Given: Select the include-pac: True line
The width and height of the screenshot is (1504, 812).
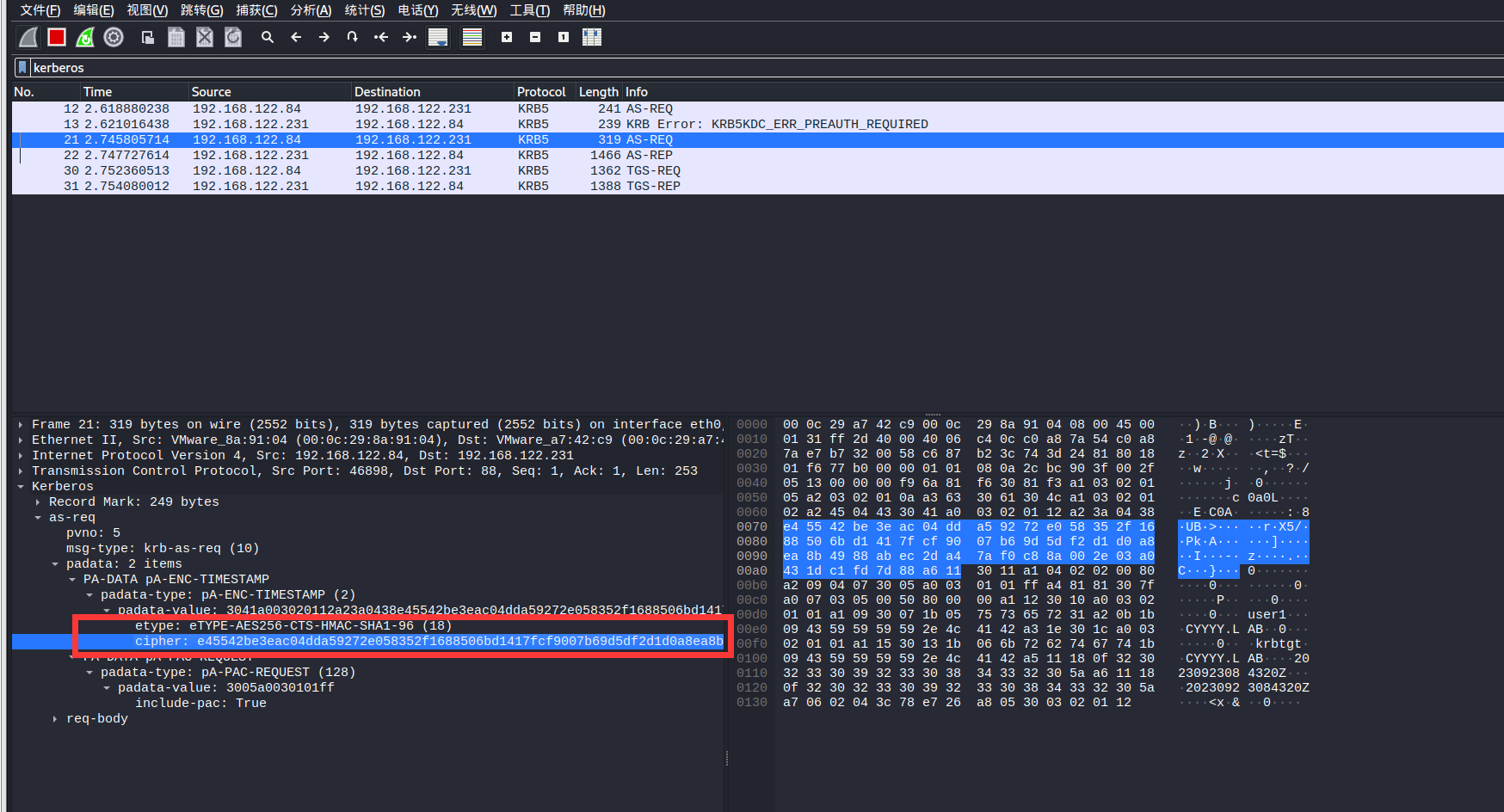Looking at the screenshot, I should 200,704.
